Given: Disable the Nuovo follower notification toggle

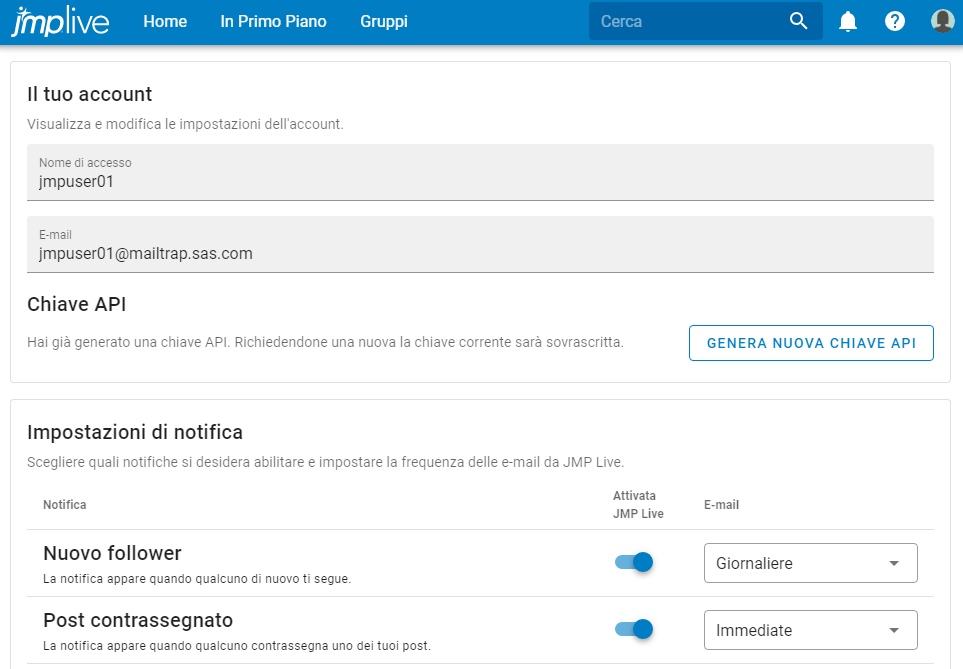Looking at the screenshot, I should point(632,563).
